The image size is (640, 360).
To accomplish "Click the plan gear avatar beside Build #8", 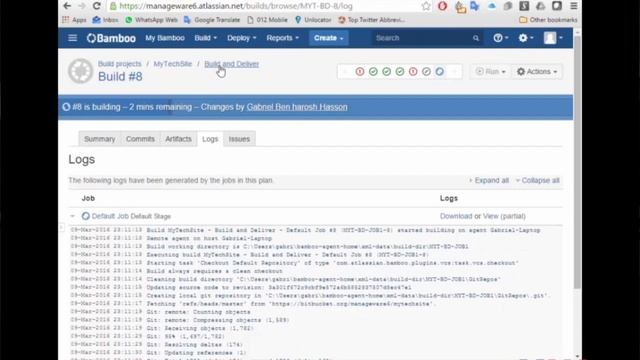I will click(80, 71).
